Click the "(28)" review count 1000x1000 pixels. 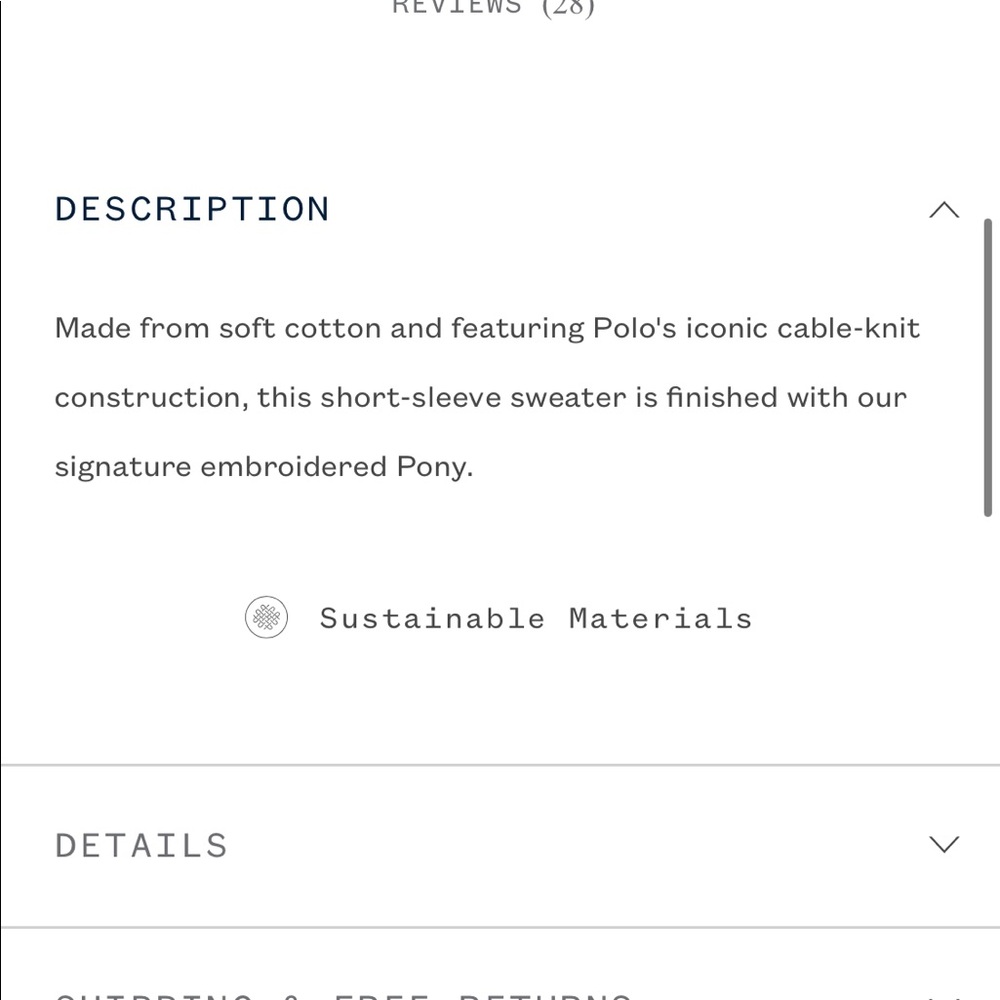tap(568, 8)
